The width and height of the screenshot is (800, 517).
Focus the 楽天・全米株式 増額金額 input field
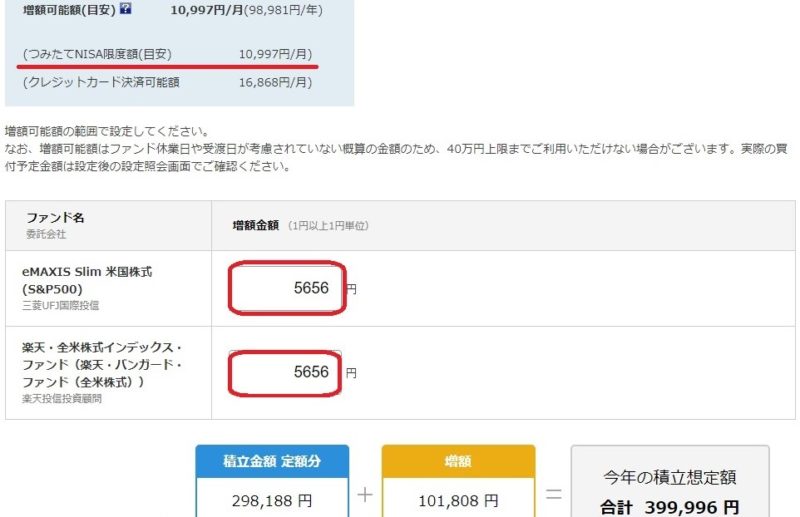(x=285, y=372)
